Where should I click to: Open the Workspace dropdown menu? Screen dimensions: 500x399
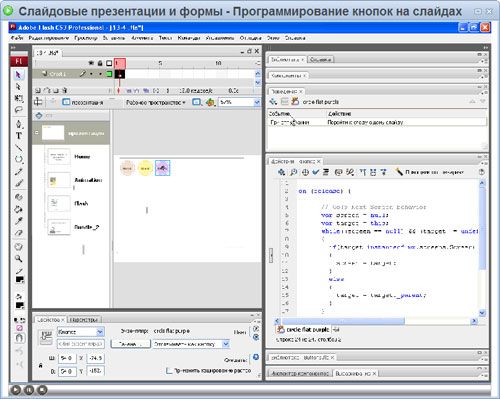156,102
